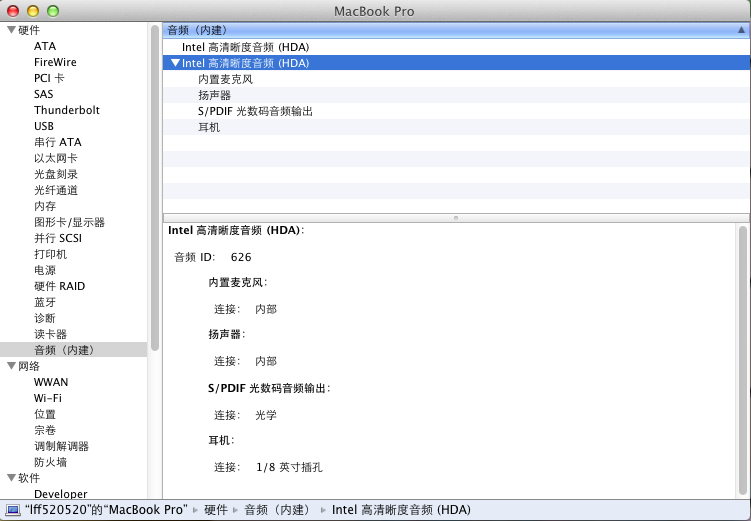Collapse the 硬件 section triangle
Viewport: 751px width, 521px height.
10,30
